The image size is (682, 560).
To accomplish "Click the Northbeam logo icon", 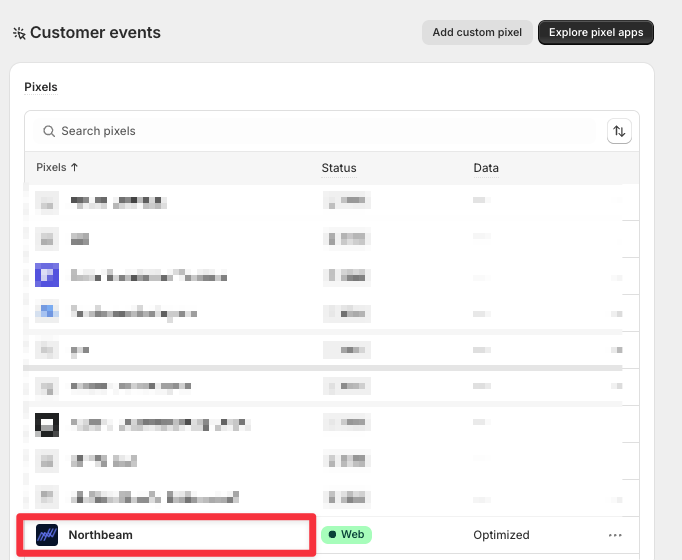I will (47, 535).
